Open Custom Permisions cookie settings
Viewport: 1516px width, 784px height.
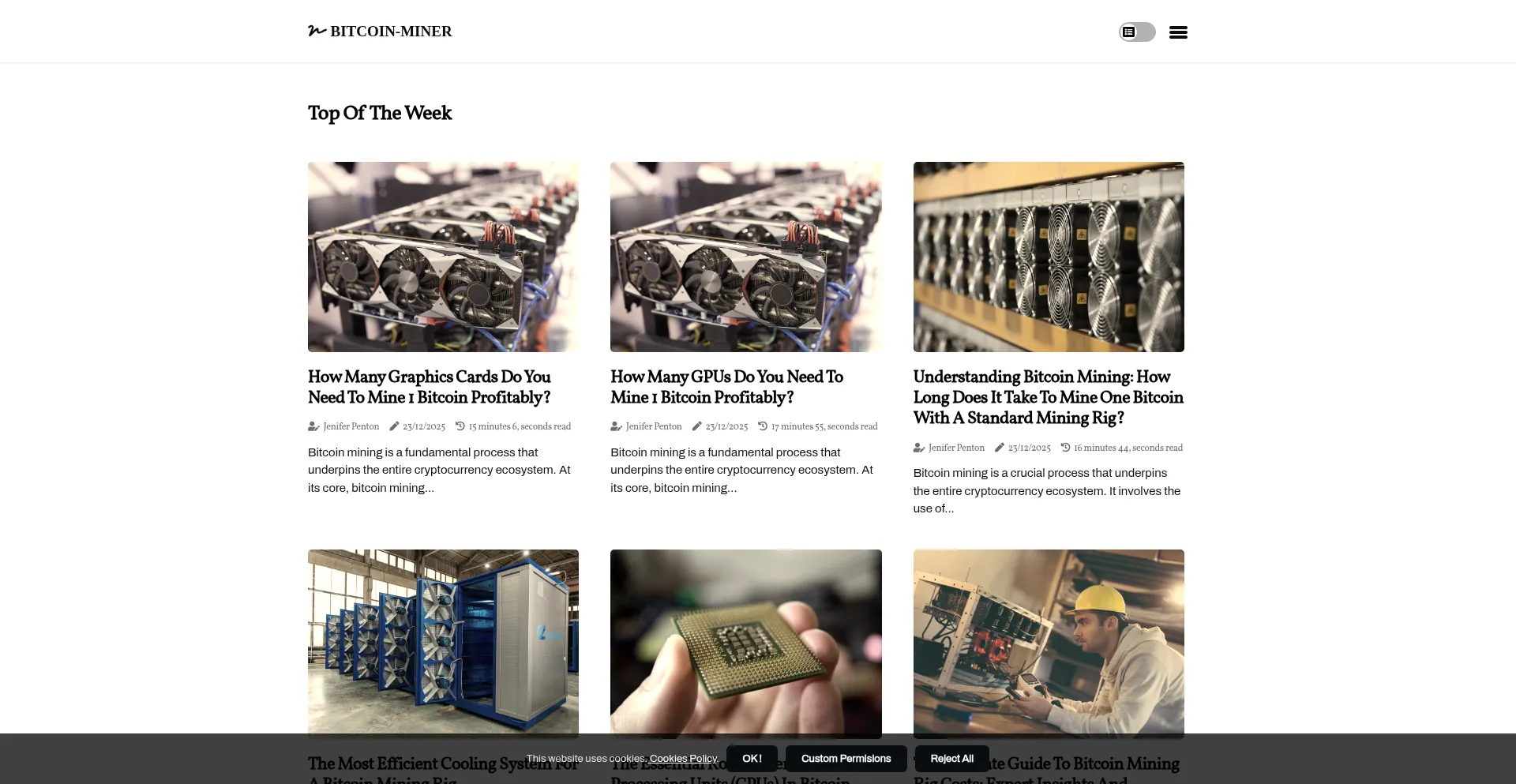pos(846,759)
